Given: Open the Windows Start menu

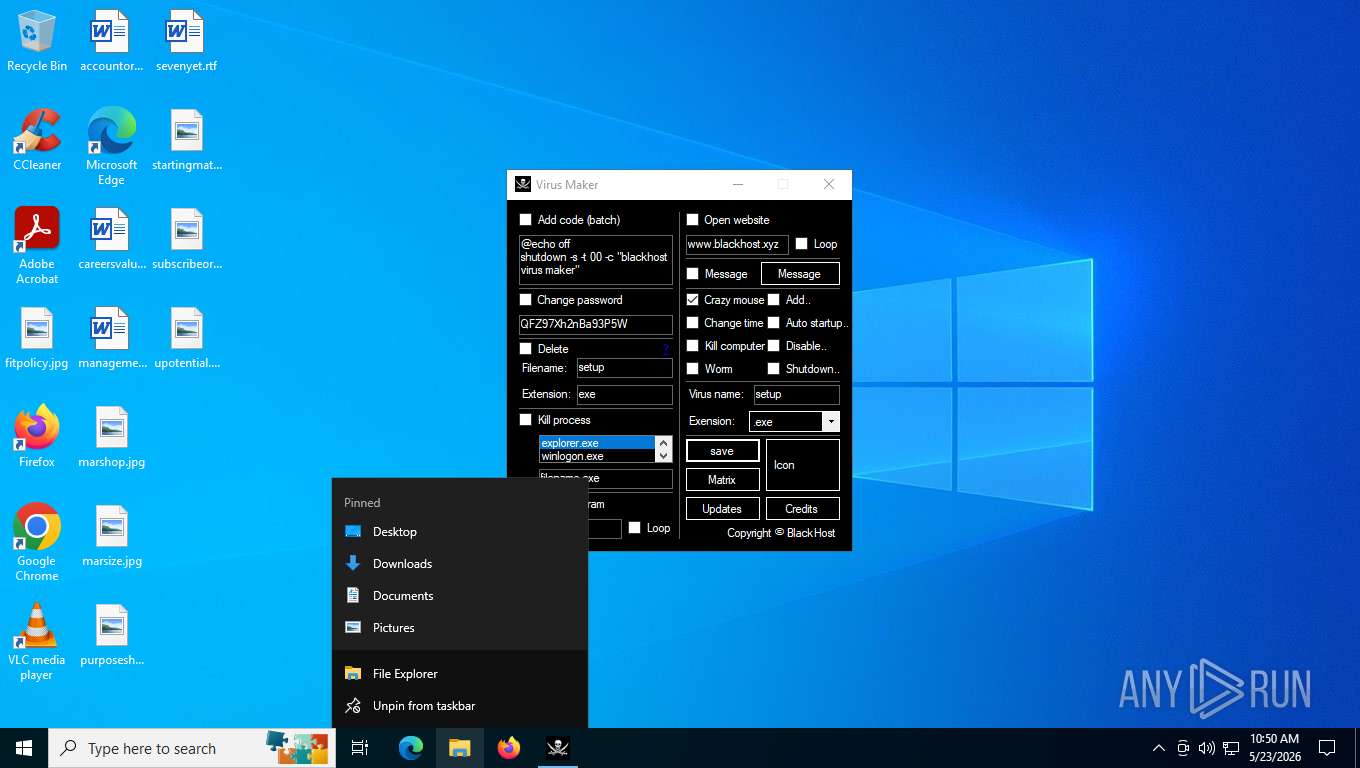Looking at the screenshot, I should [24, 748].
